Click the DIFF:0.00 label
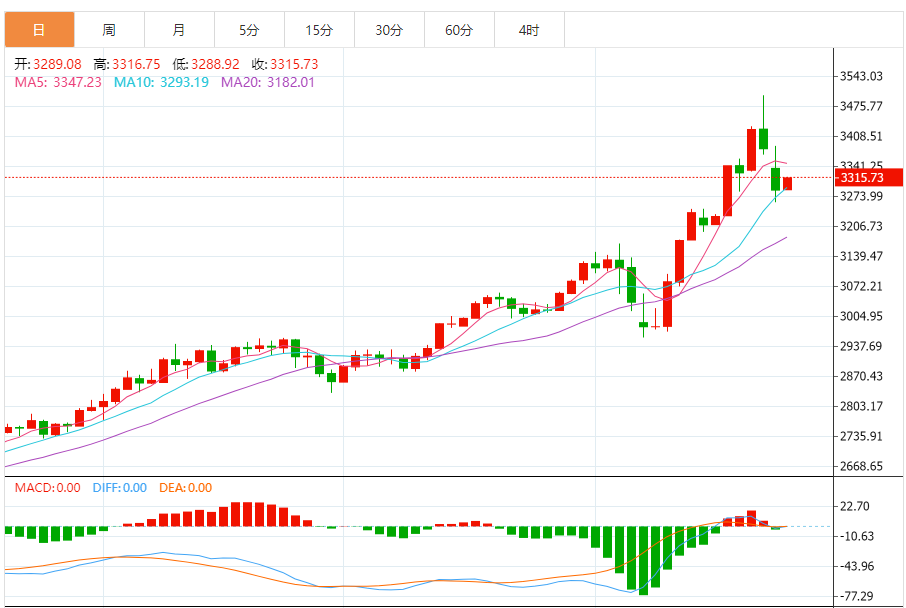Image resolution: width=906 pixels, height=608 pixels. (x=120, y=488)
